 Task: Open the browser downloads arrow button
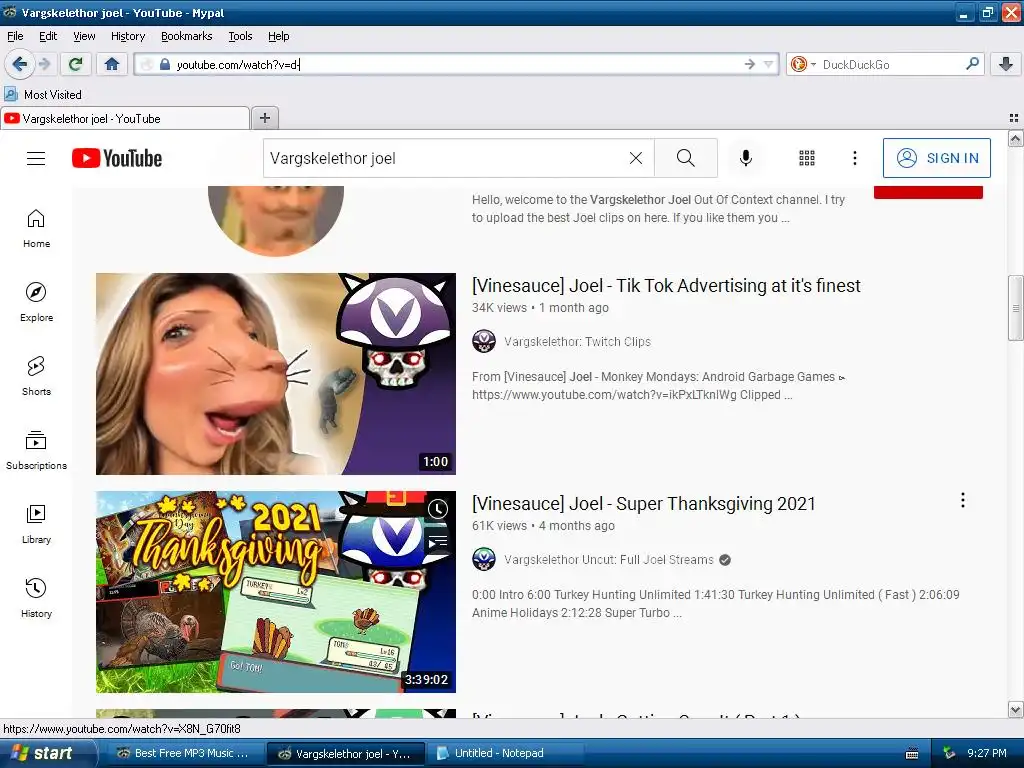[1006, 64]
